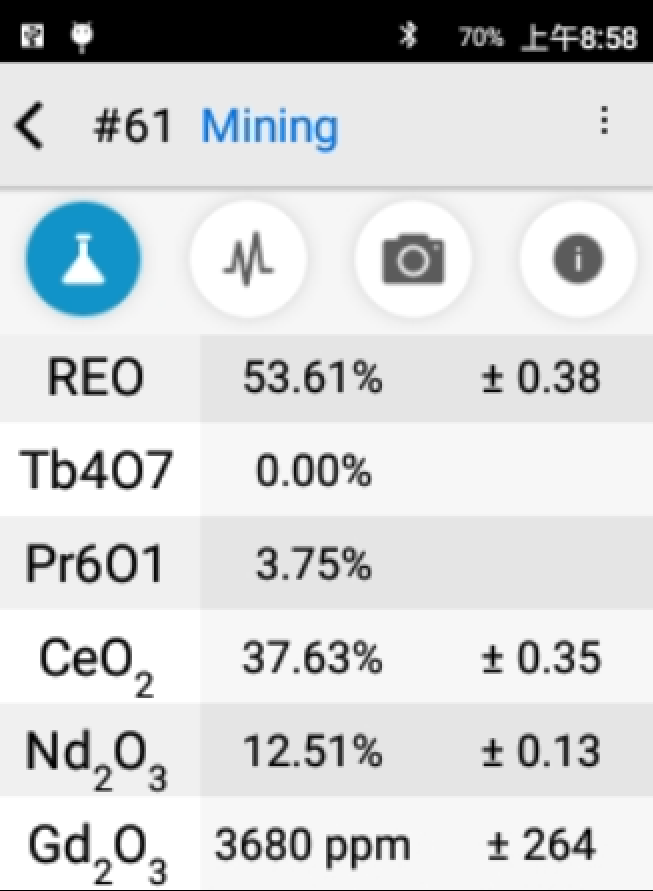The width and height of the screenshot is (653, 891).
Task: Select the flask chemistry results tab
Action: tap(83, 259)
